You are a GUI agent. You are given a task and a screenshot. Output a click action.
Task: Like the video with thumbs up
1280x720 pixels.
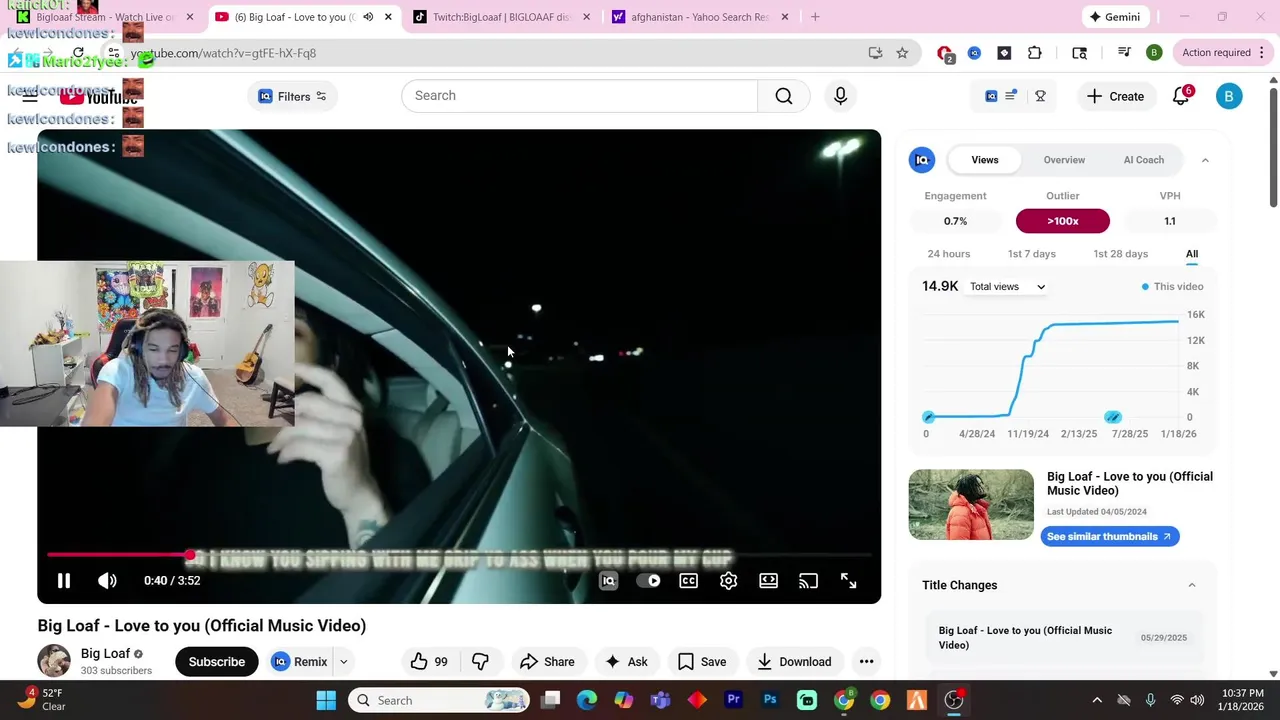pyautogui.click(x=429, y=661)
